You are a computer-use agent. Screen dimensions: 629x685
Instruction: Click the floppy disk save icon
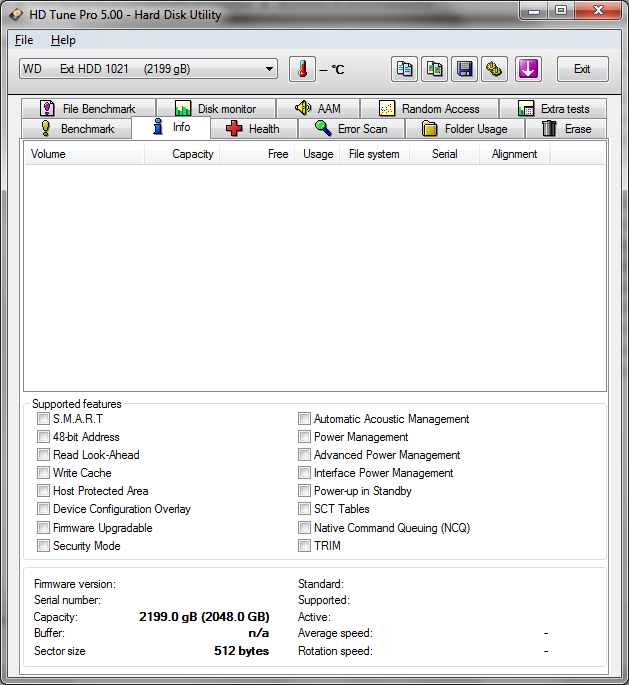click(465, 69)
